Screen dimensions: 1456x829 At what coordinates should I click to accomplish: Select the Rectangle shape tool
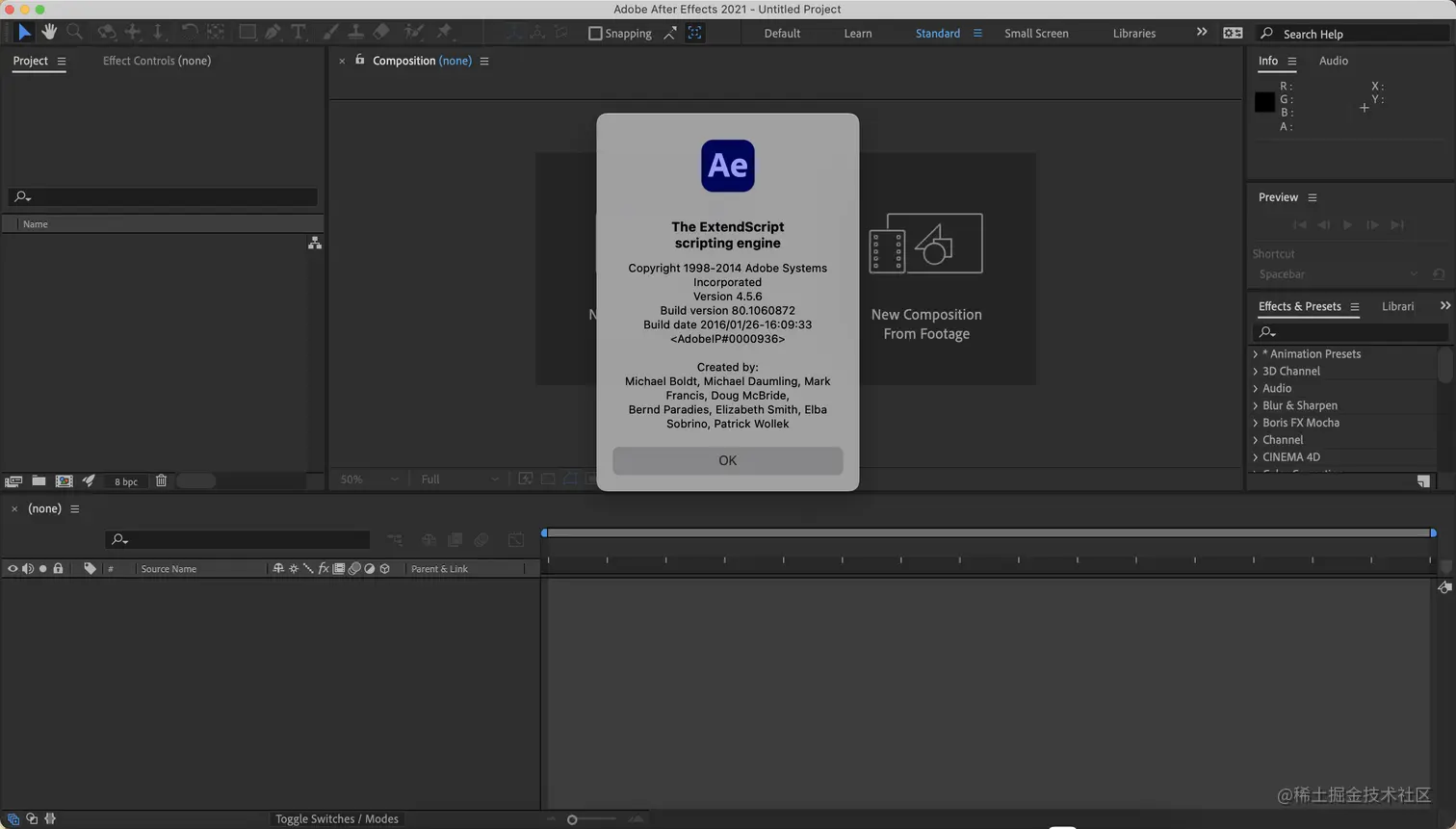click(x=247, y=33)
